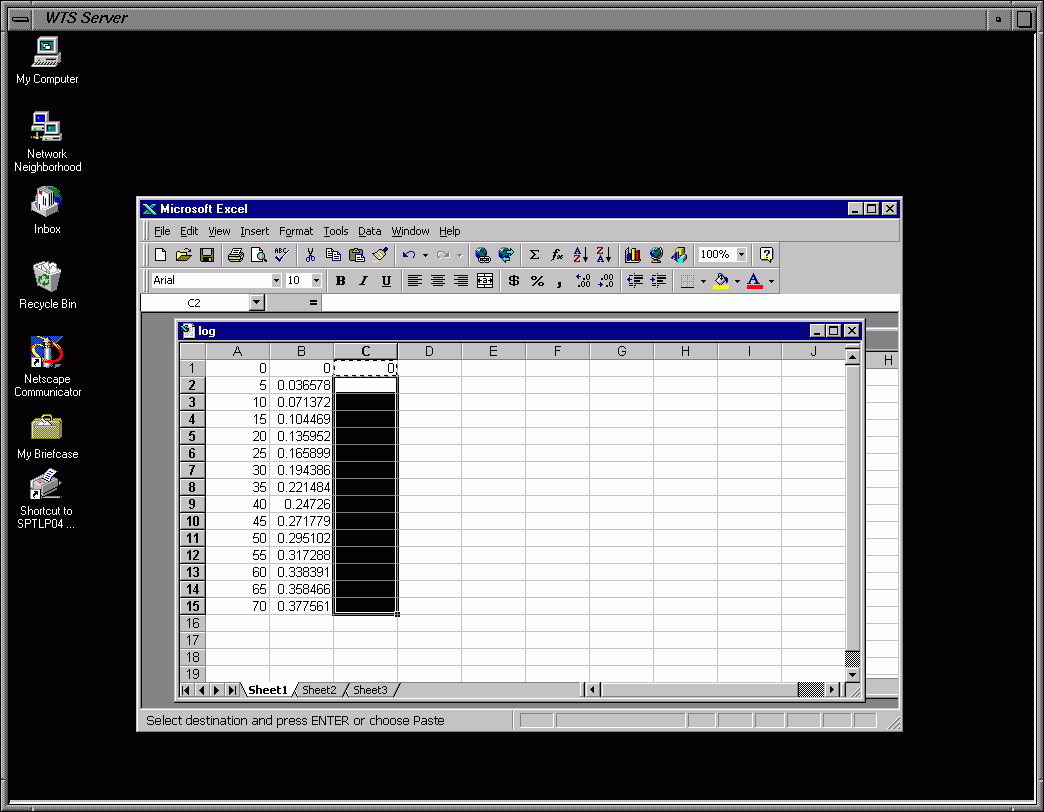Toggle Underline formatting

click(x=386, y=281)
